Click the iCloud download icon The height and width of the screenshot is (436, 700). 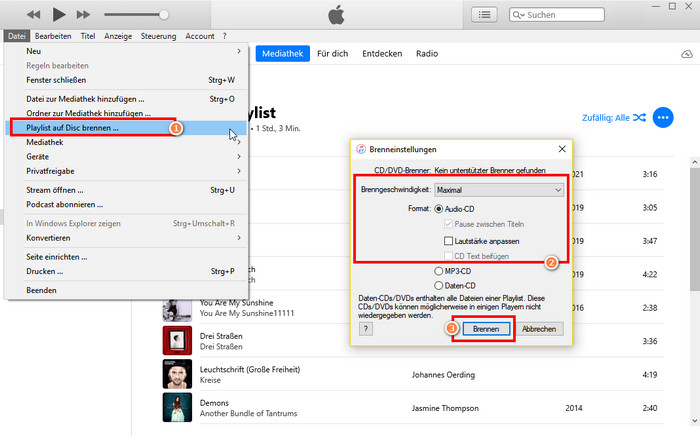(687, 54)
